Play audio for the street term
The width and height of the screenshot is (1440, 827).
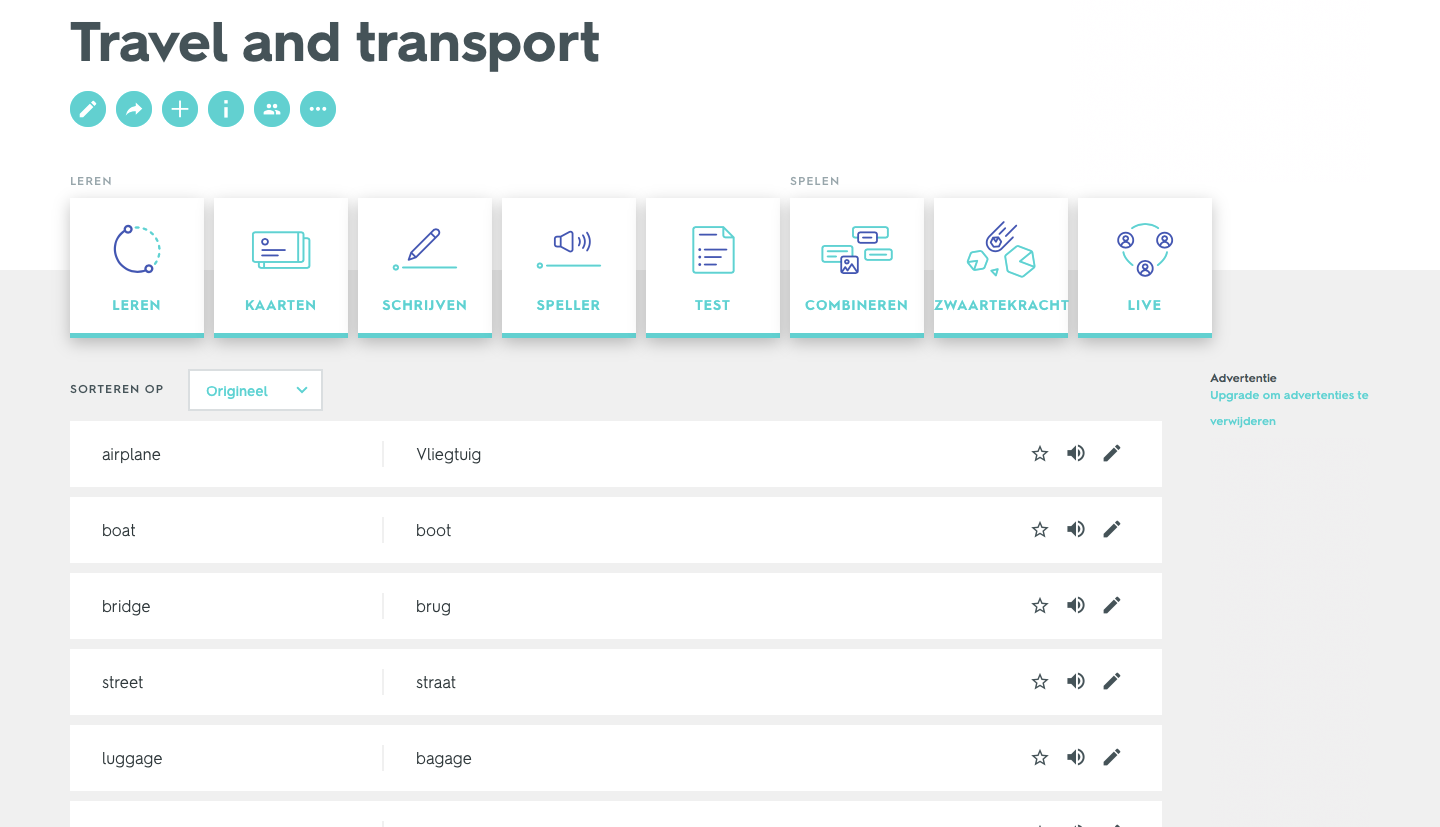[1076, 681]
